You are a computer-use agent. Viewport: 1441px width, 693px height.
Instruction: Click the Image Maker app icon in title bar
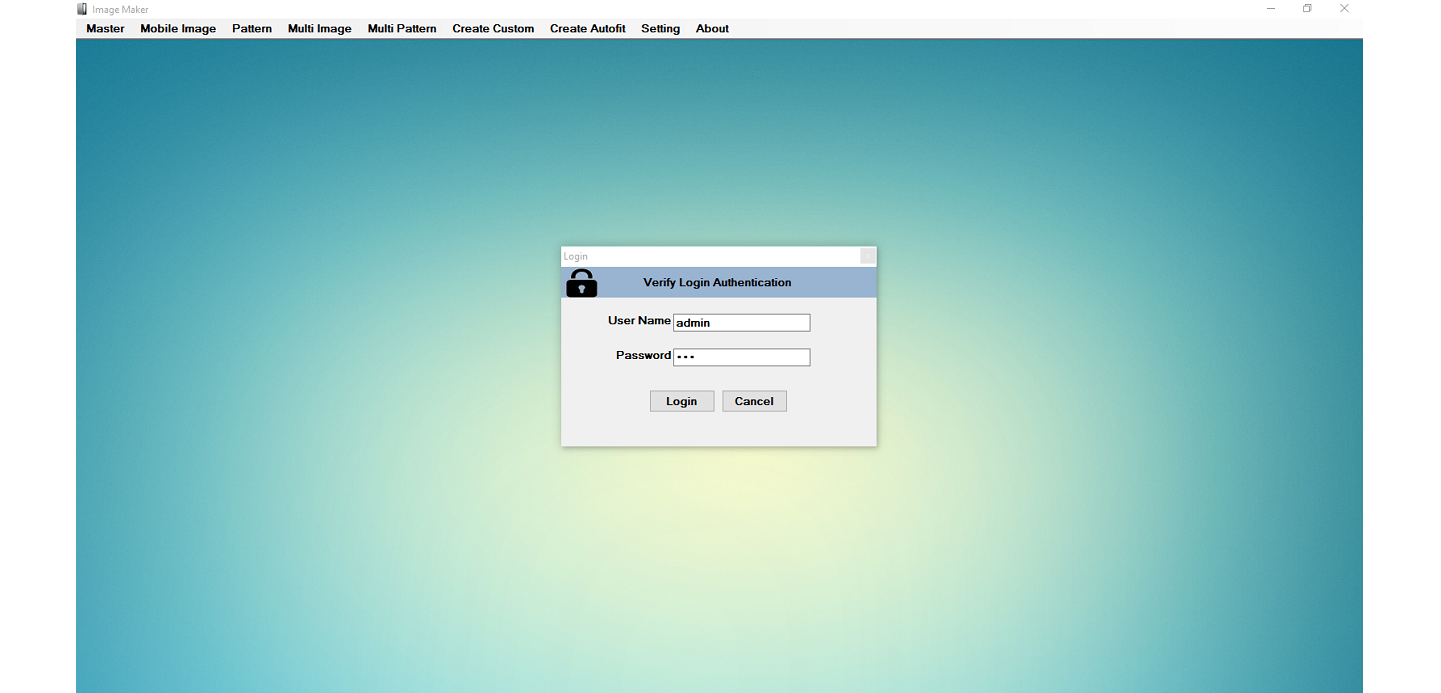pyautogui.click(x=82, y=9)
